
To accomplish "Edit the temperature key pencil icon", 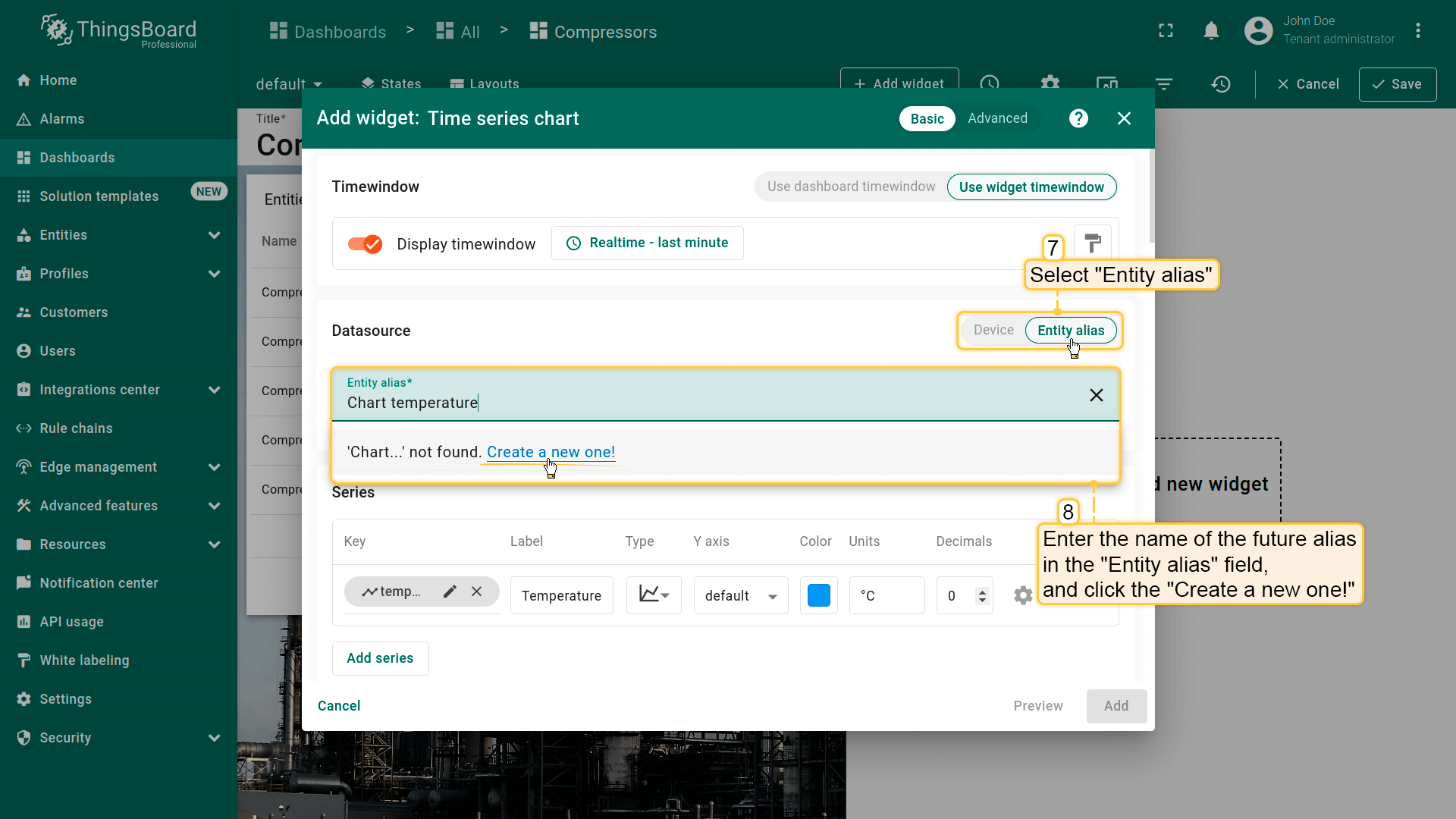I will [x=450, y=591].
